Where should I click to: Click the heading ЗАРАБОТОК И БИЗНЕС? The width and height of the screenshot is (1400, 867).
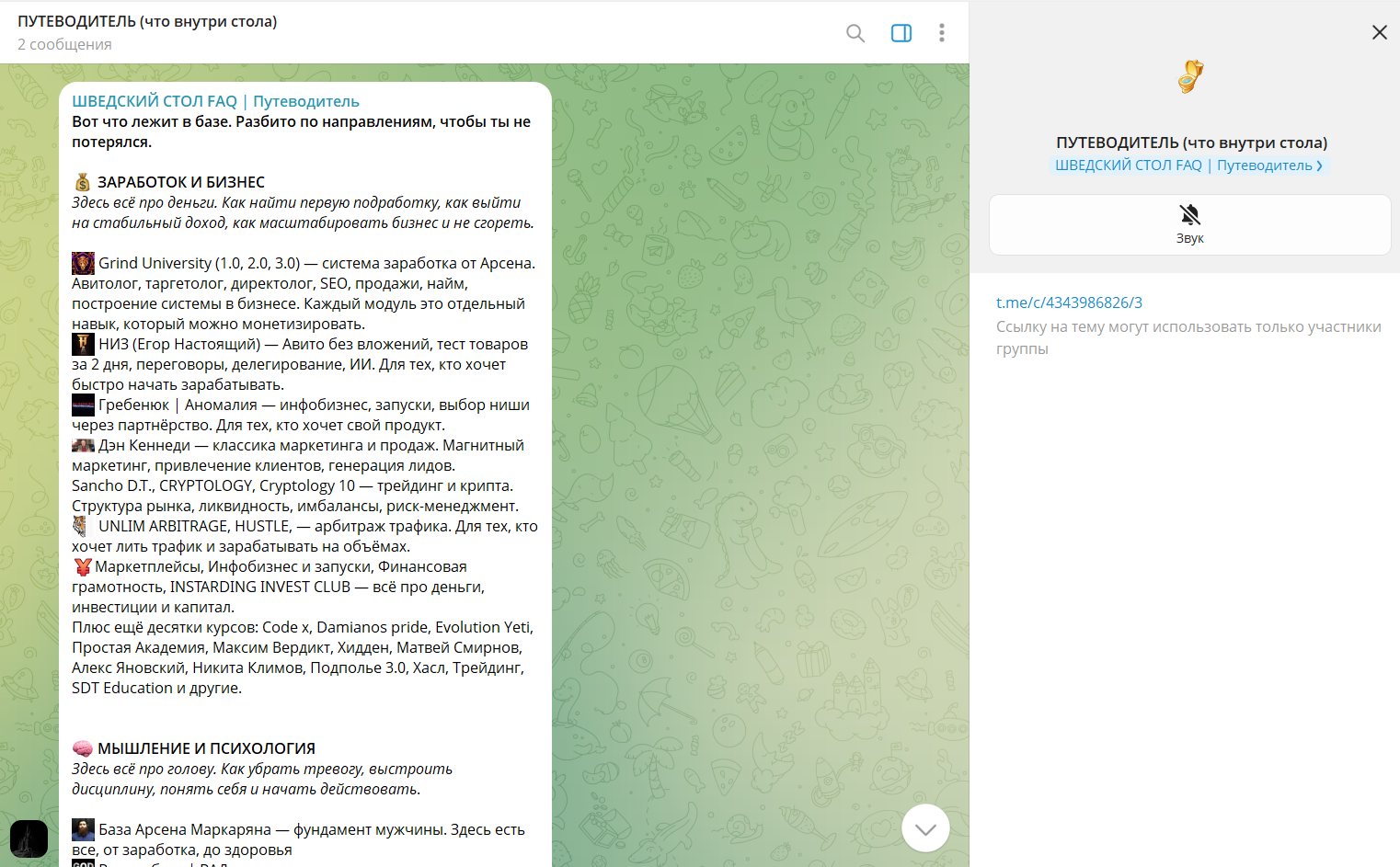pos(181,182)
